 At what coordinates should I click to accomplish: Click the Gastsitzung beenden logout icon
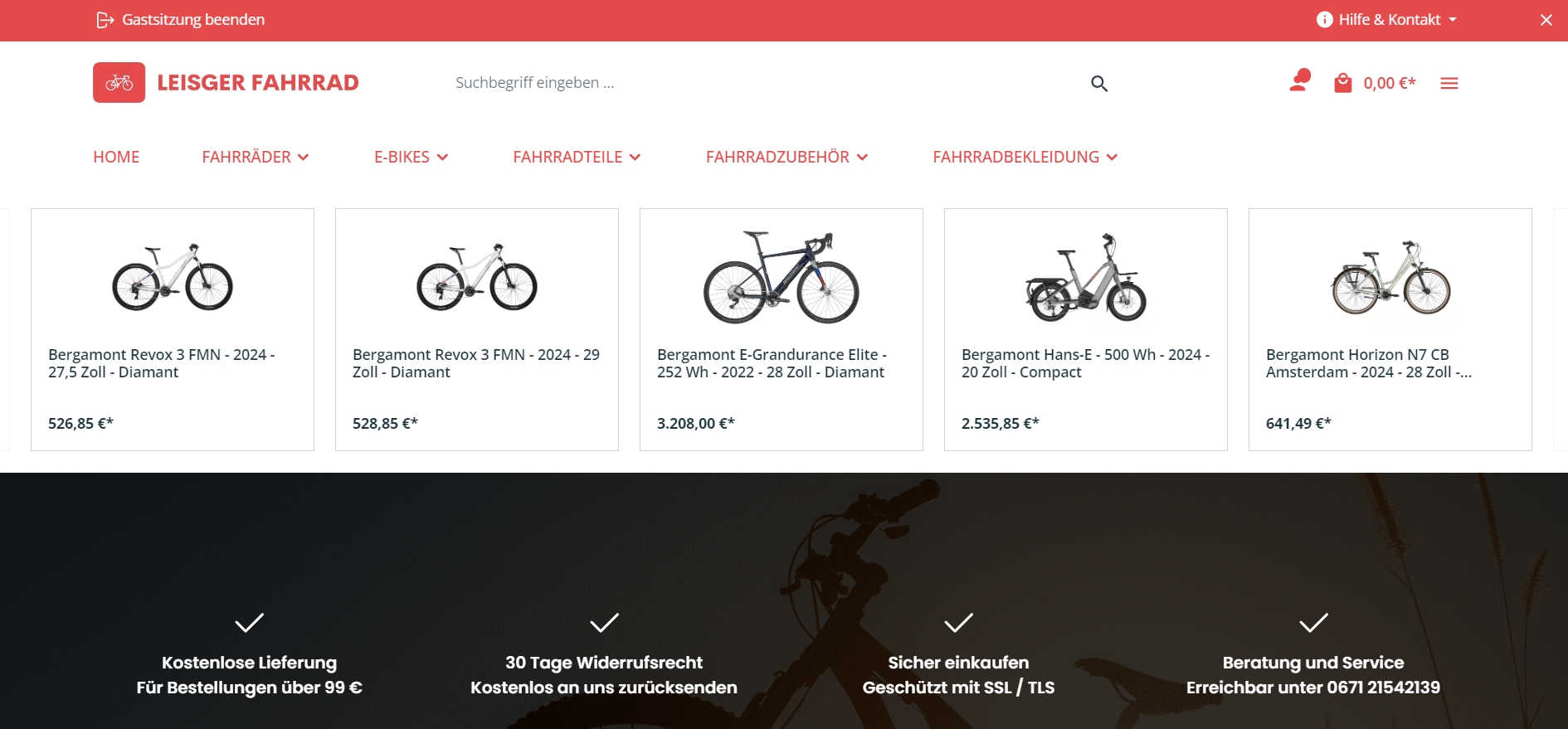[105, 20]
